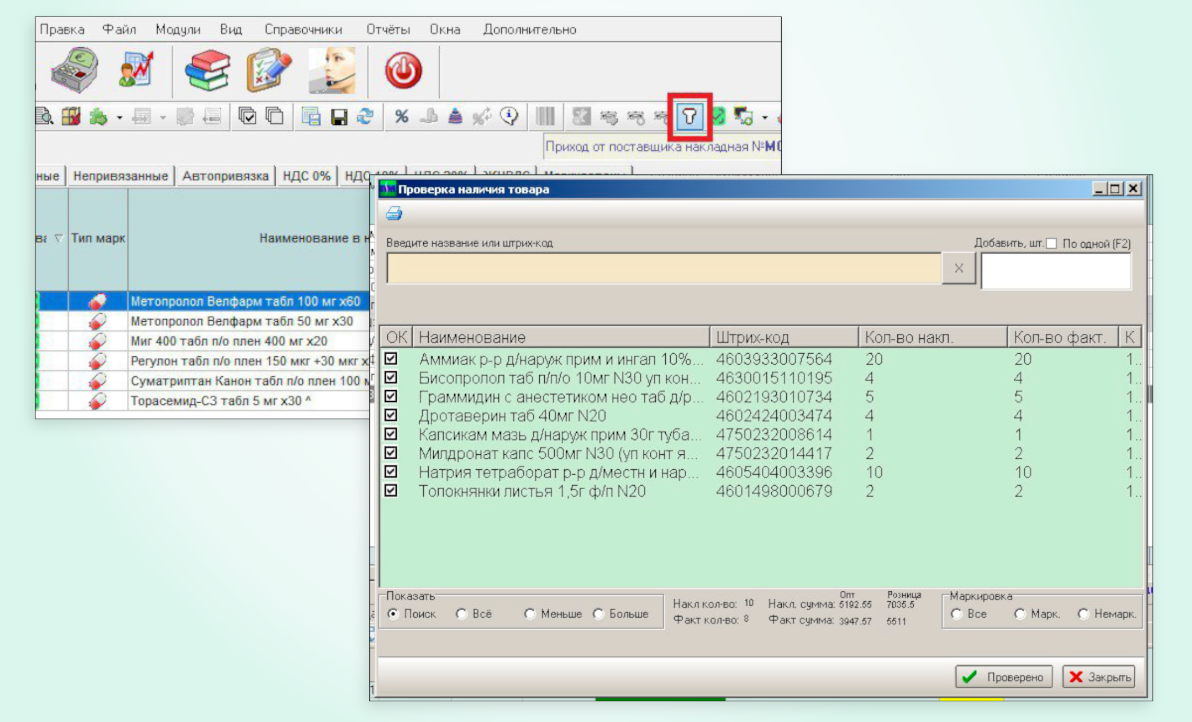This screenshot has width=1192, height=722.
Task: Click the support operator headset icon
Action: point(332,71)
